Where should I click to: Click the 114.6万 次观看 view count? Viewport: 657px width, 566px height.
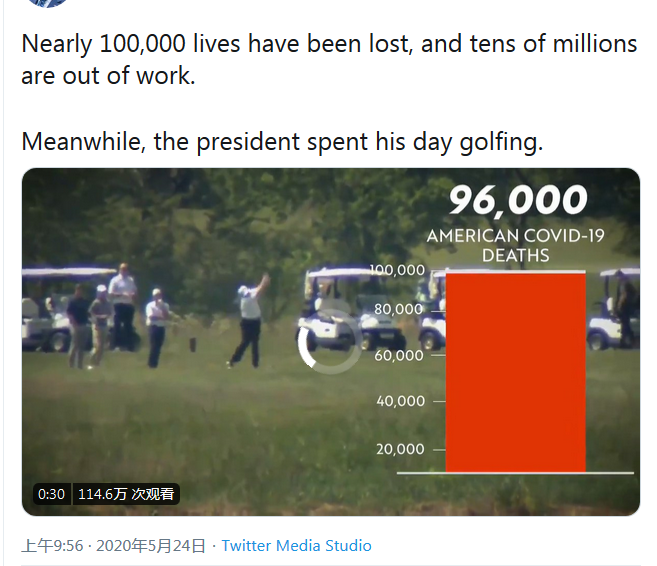tap(126, 494)
